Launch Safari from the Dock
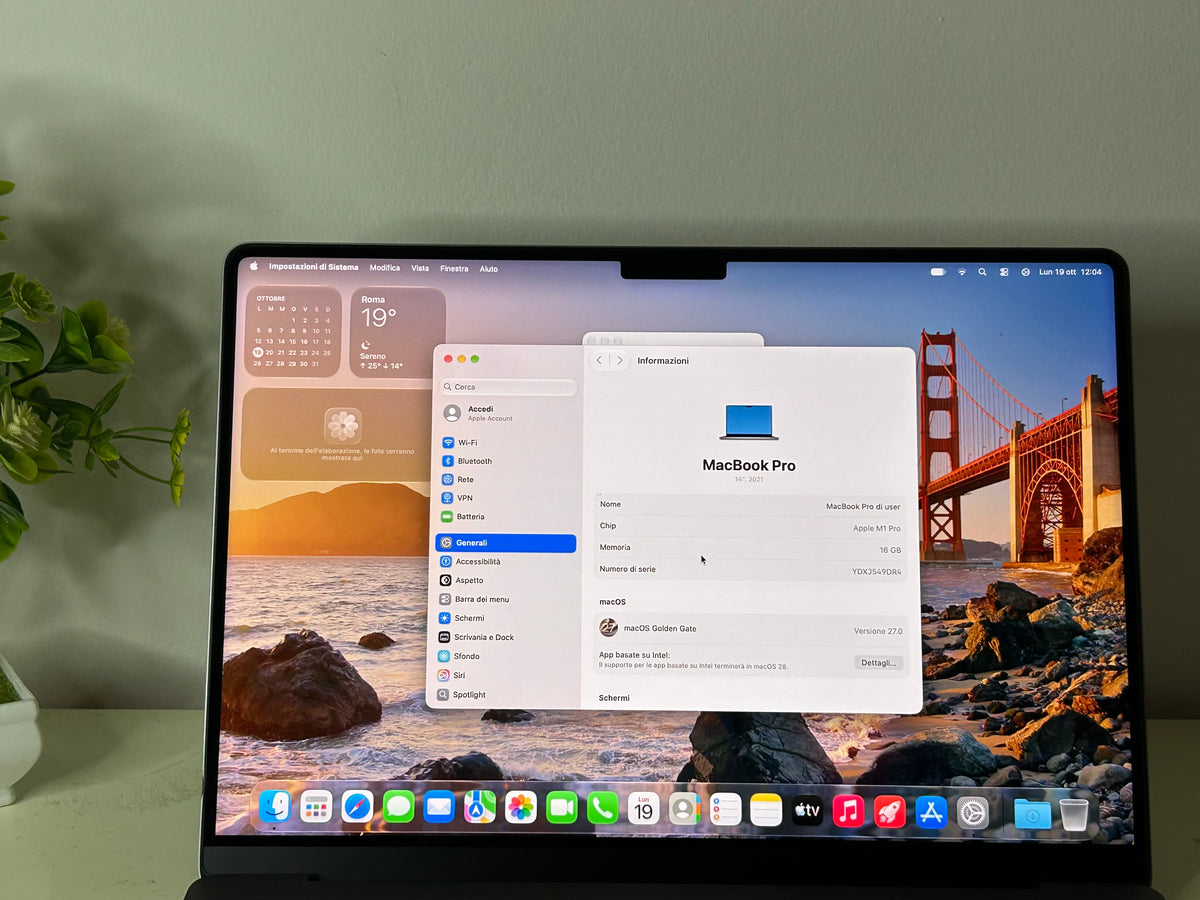Viewport: 1200px width, 900px height. pos(357,806)
